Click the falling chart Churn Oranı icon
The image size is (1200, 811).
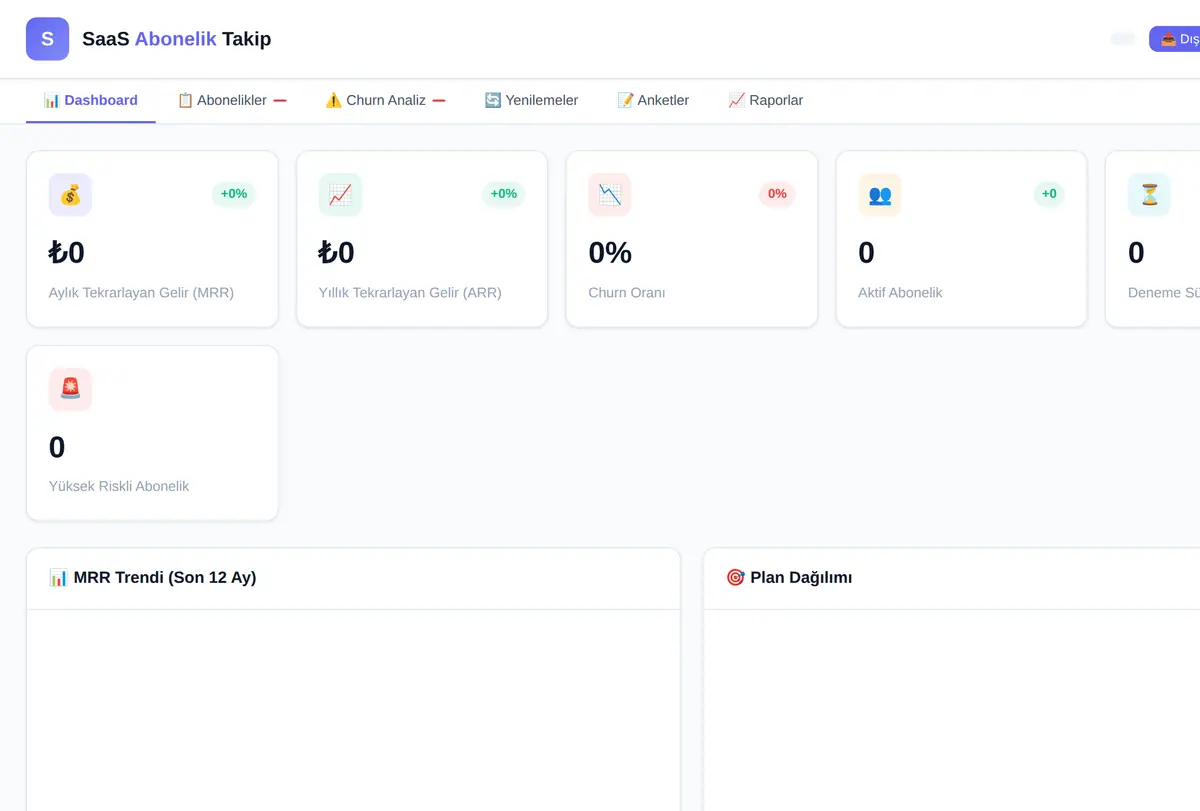tap(610, 195)
